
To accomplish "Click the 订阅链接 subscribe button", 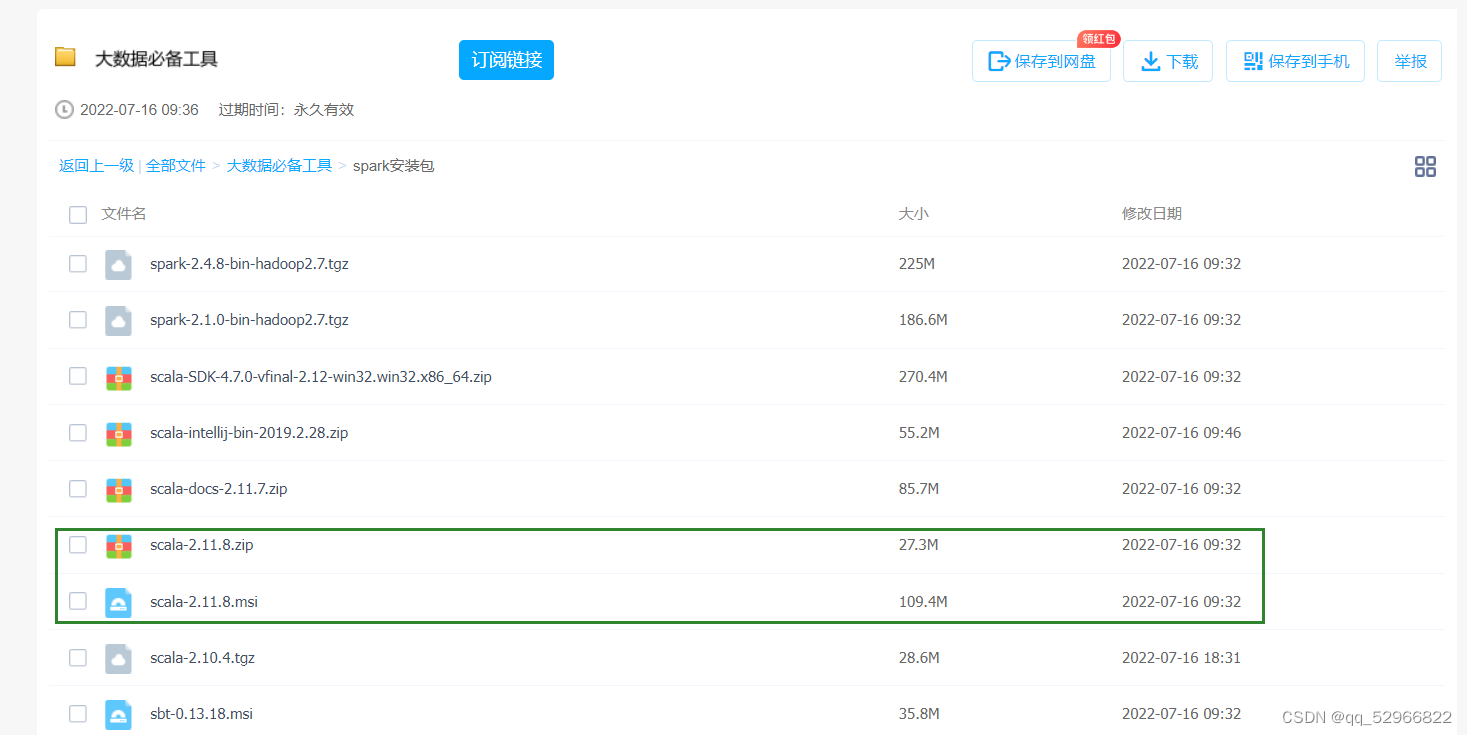I will click(506, 60).
